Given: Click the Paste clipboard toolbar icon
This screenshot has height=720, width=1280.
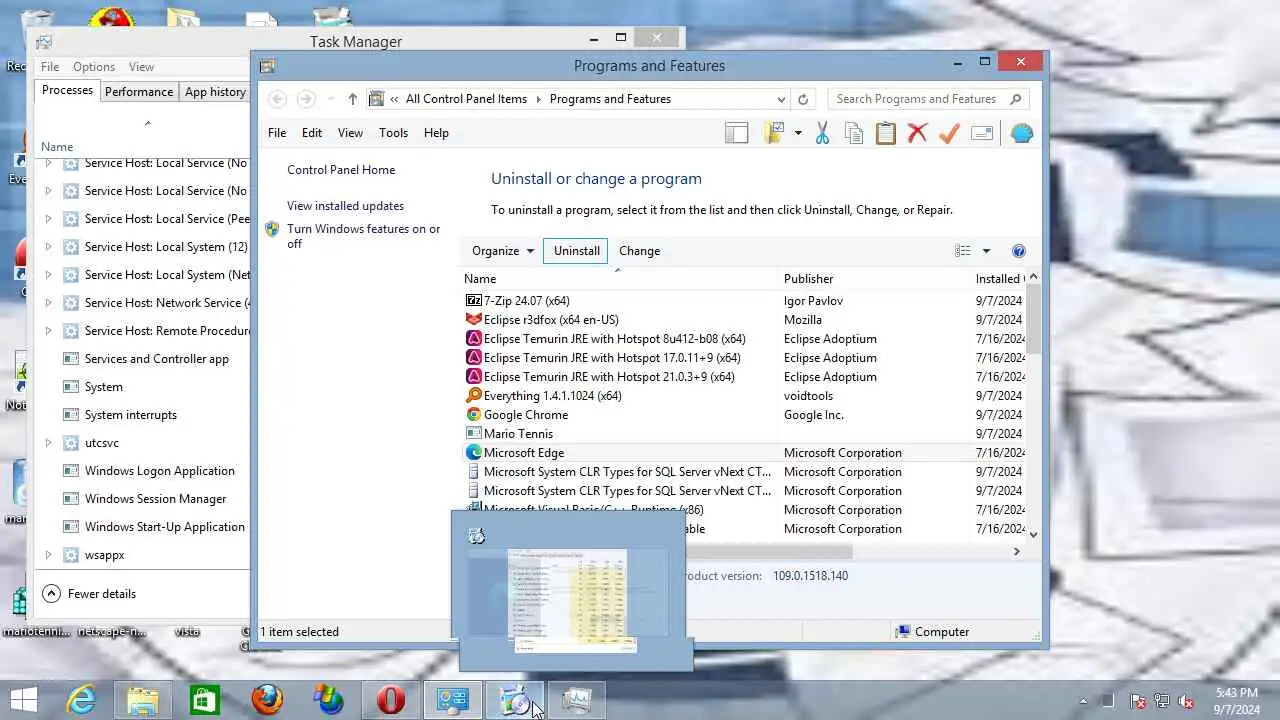Looking at the screenshot, I should tap(886, 133).
